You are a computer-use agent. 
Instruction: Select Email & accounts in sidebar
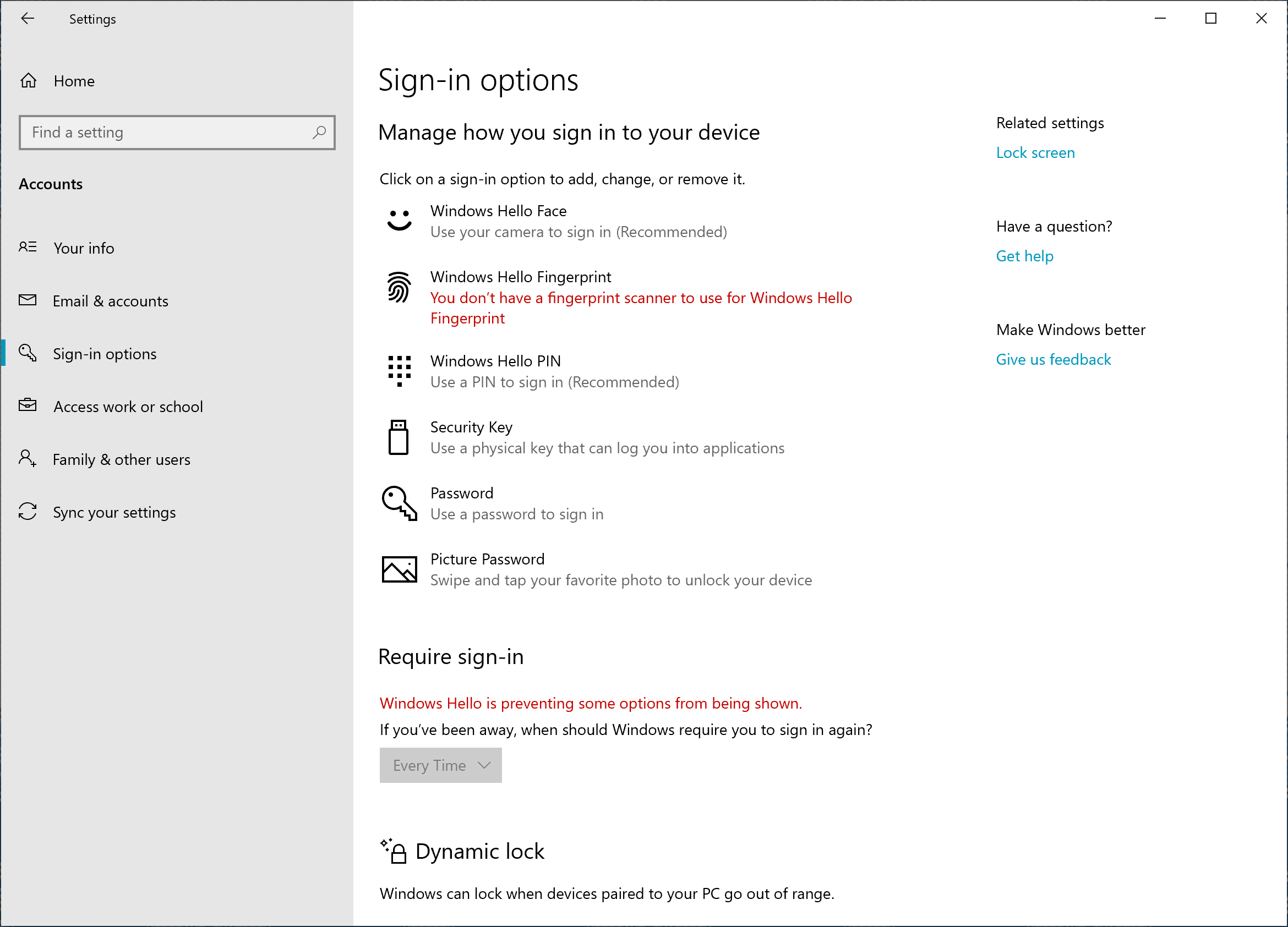coord(110,301)
